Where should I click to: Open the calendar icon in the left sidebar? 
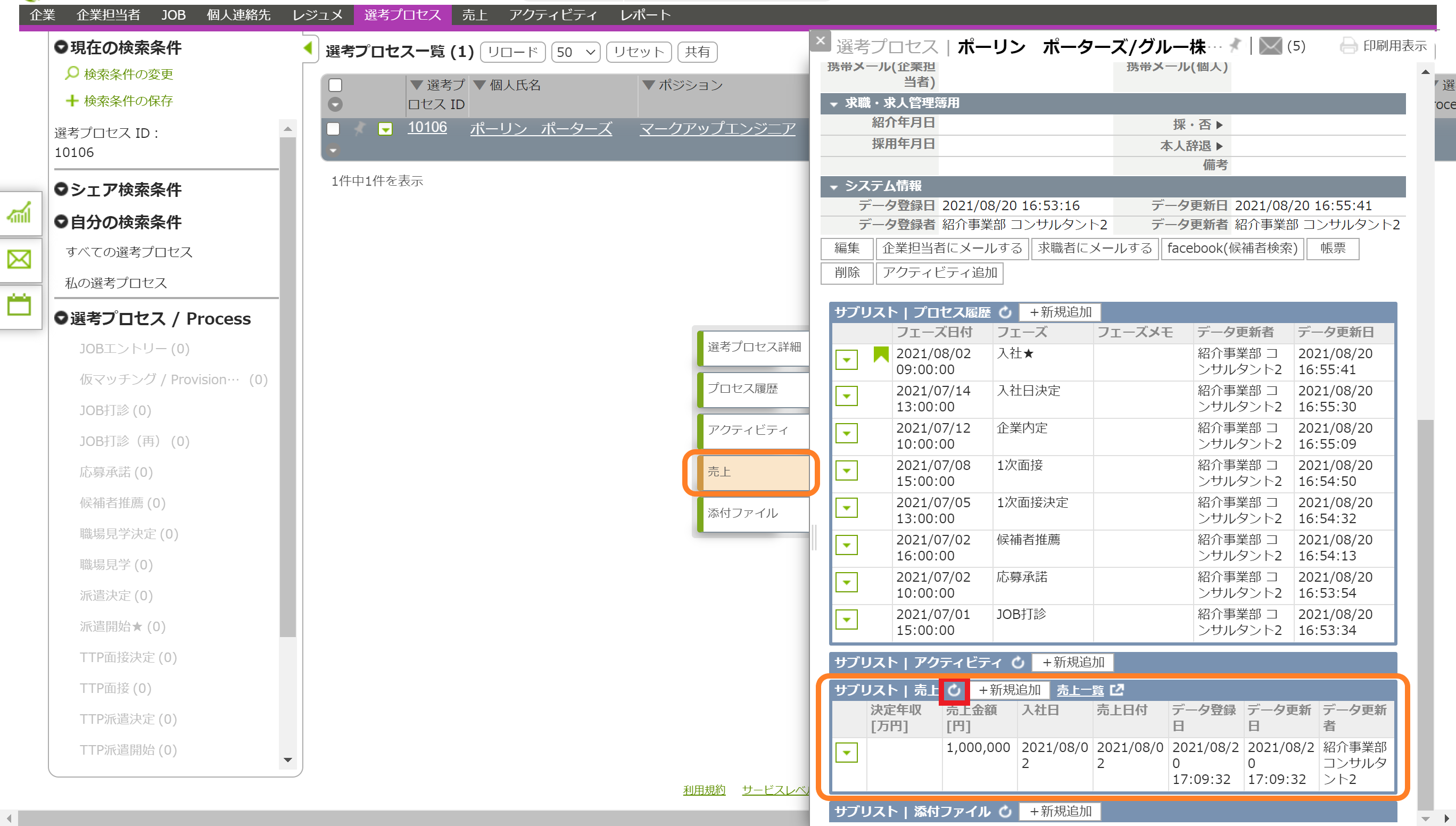coord(19,305)
